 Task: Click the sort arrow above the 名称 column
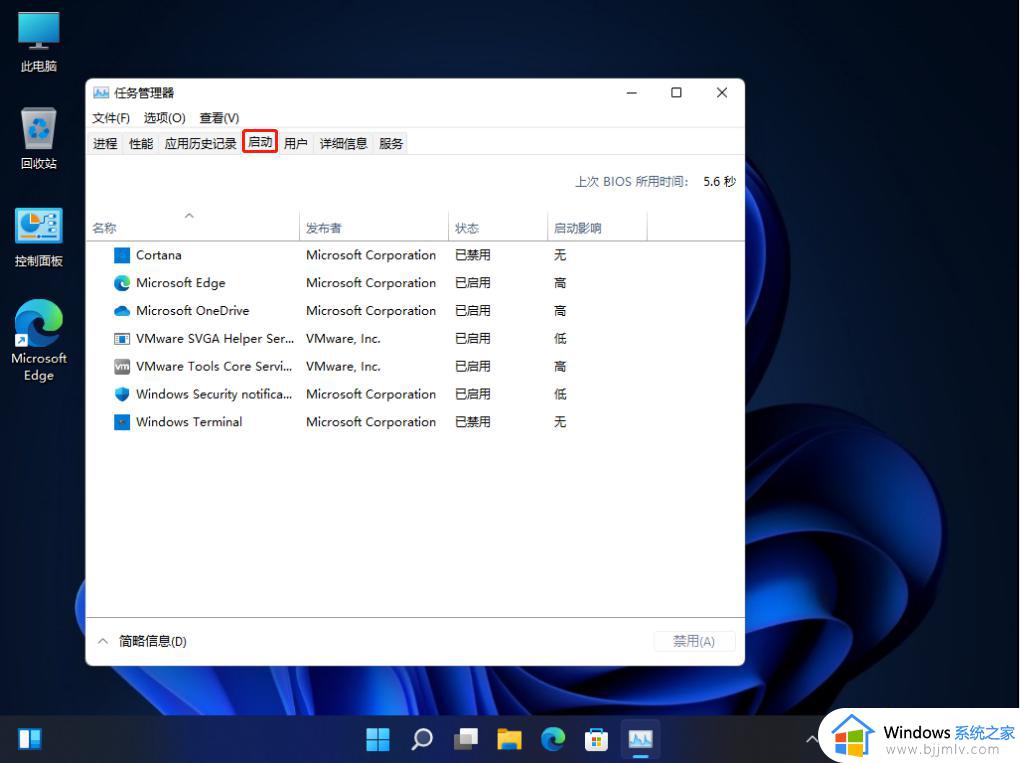189,215
